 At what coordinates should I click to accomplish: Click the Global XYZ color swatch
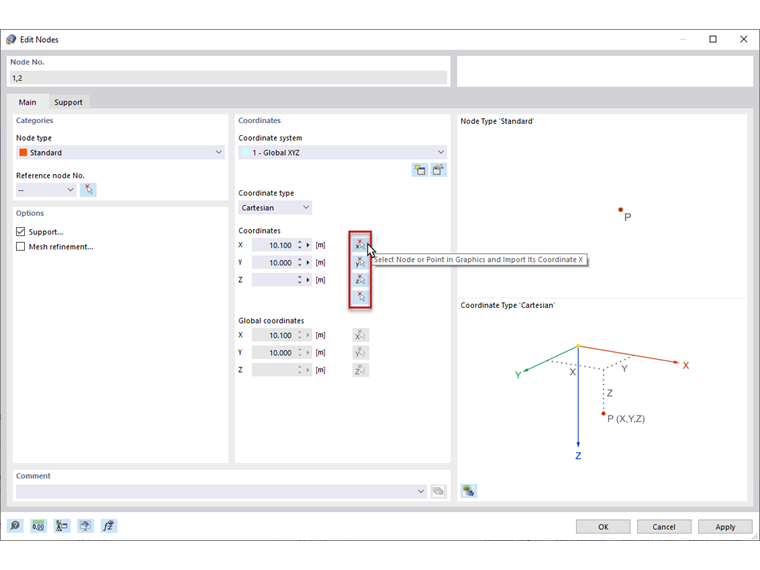coord(245,152)
